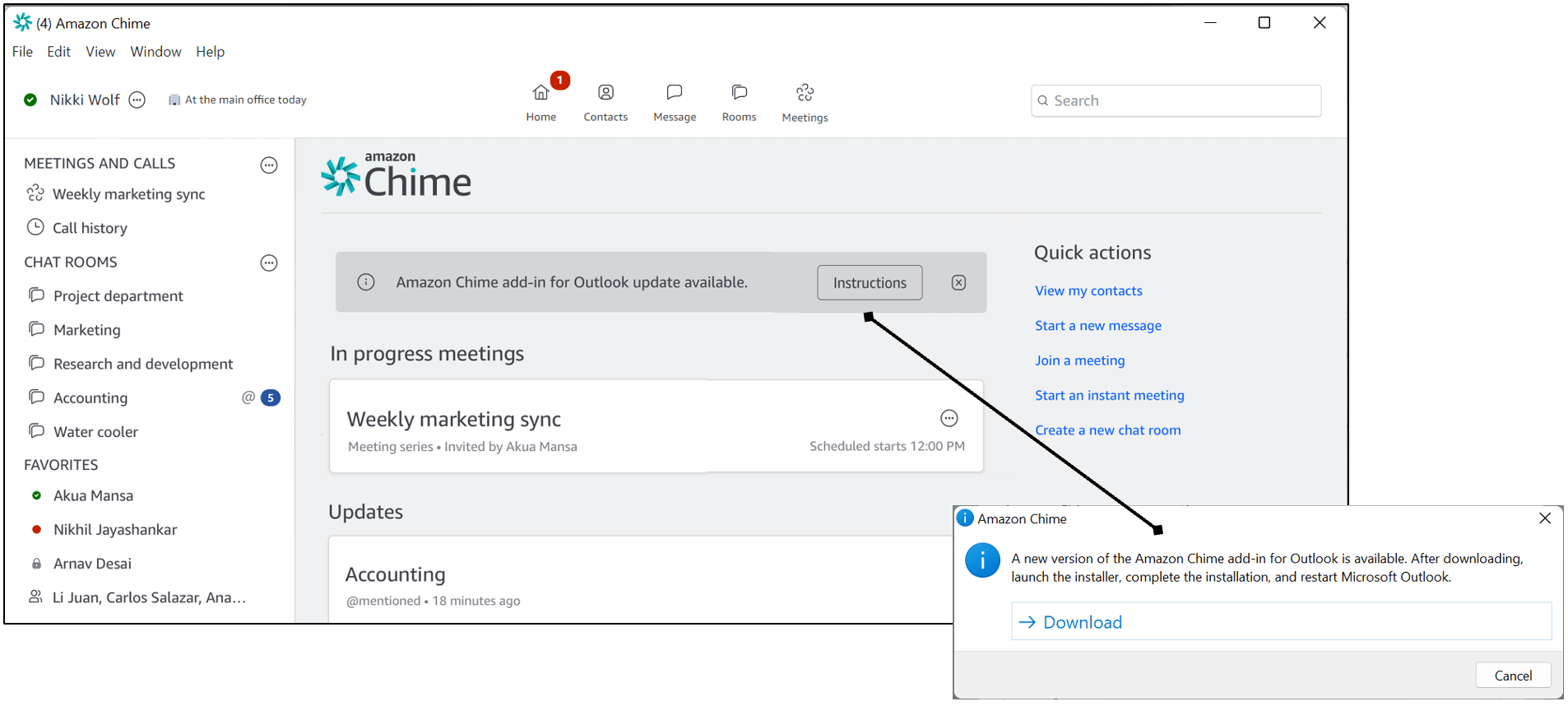
Task: Click Download in the Amazon Chime dialog
Action: [x=1281, y=622]
